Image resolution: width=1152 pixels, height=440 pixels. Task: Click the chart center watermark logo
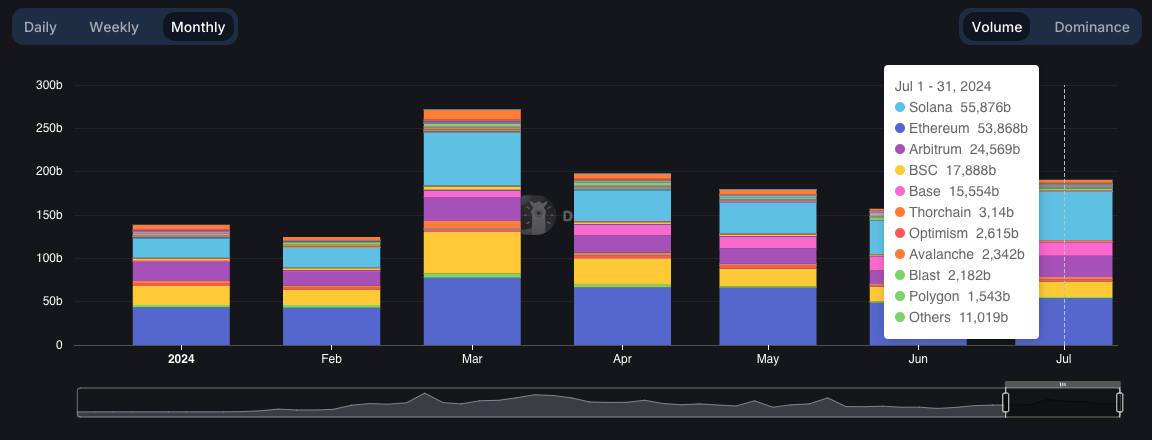pyautogui.click(x=540, y=215)
